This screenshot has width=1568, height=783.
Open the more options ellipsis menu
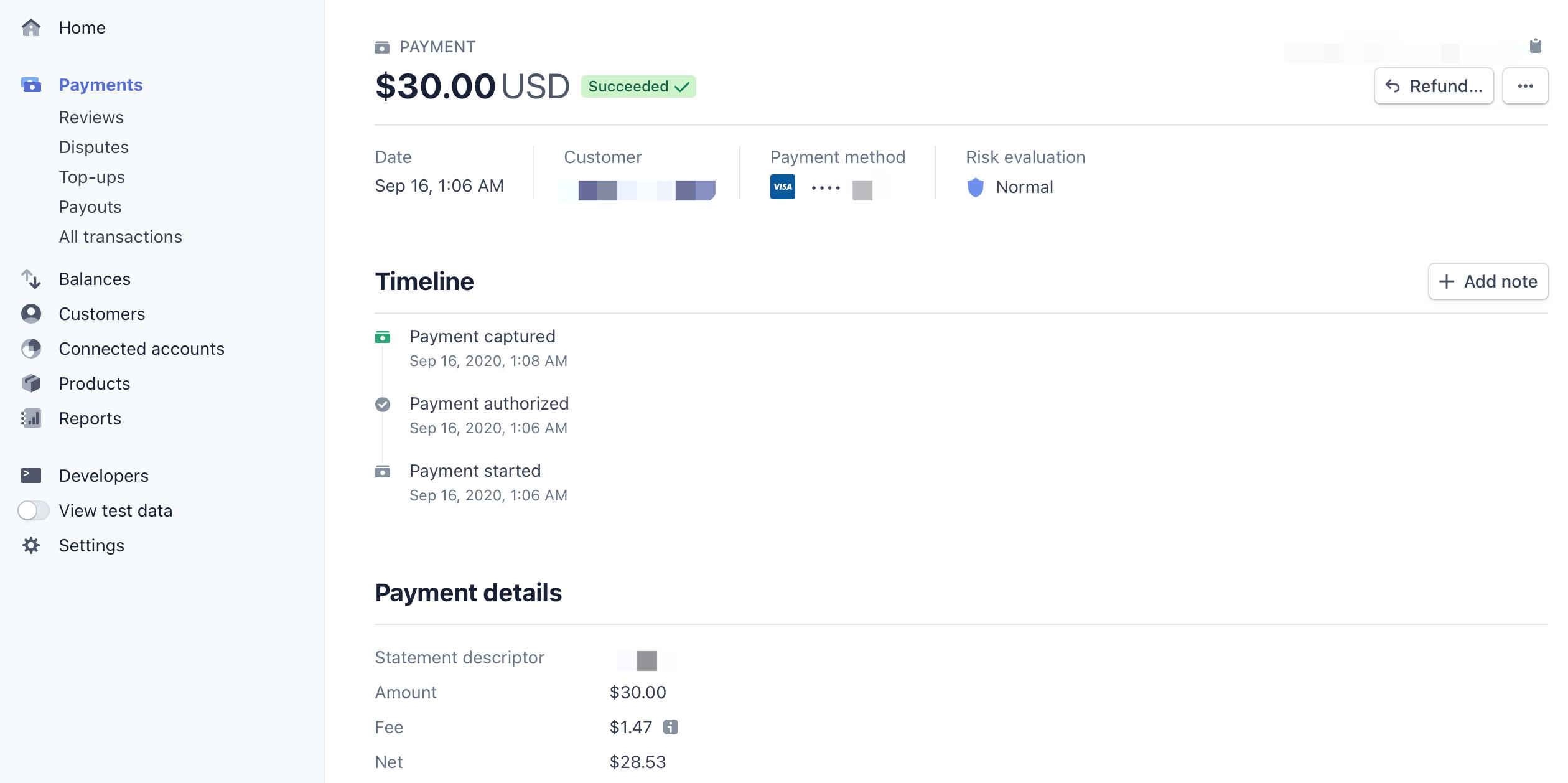[x=1525, y=86]
